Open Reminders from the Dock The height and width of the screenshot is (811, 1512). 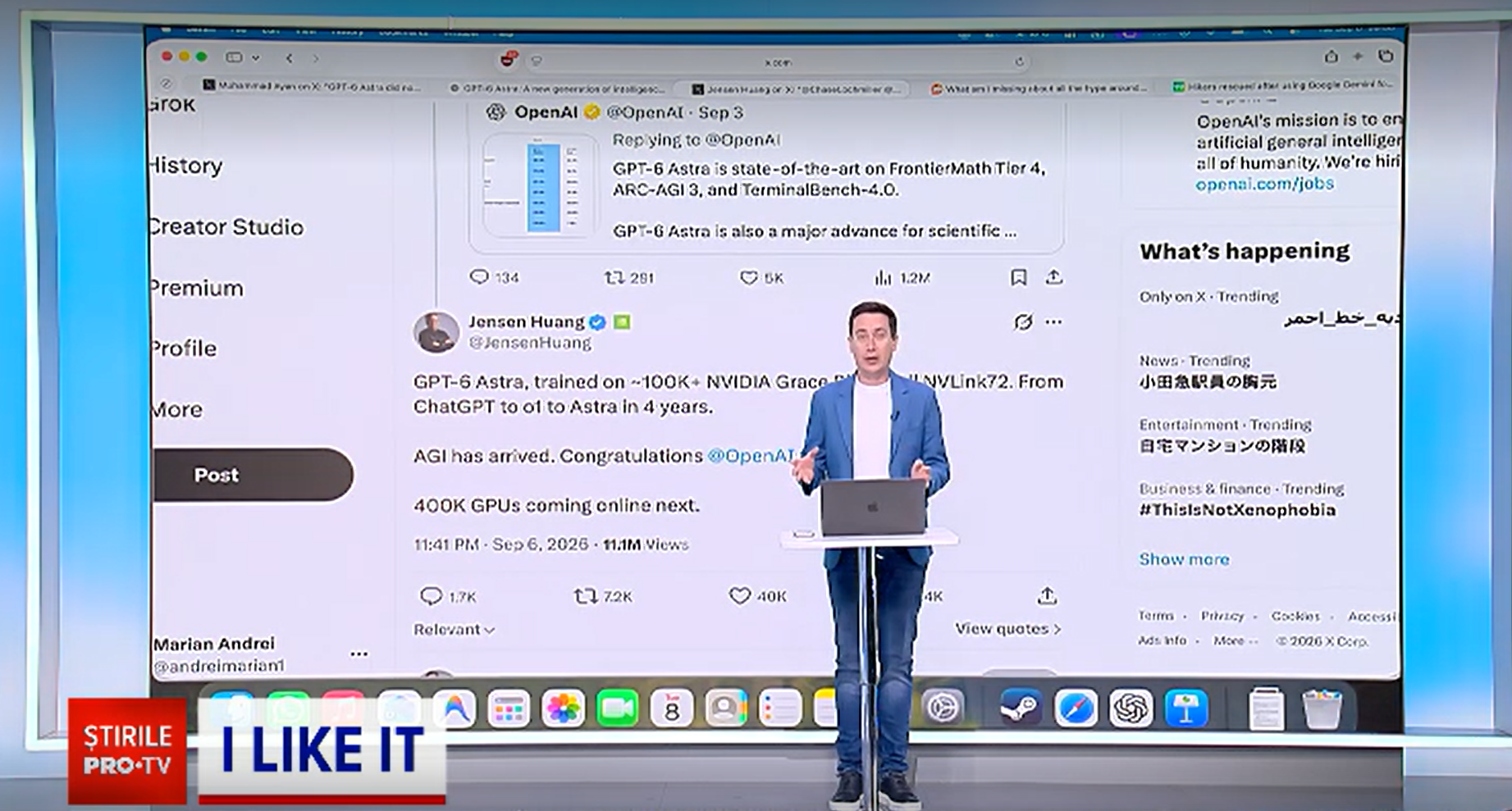pyautogui.click(x=779, y=708)
